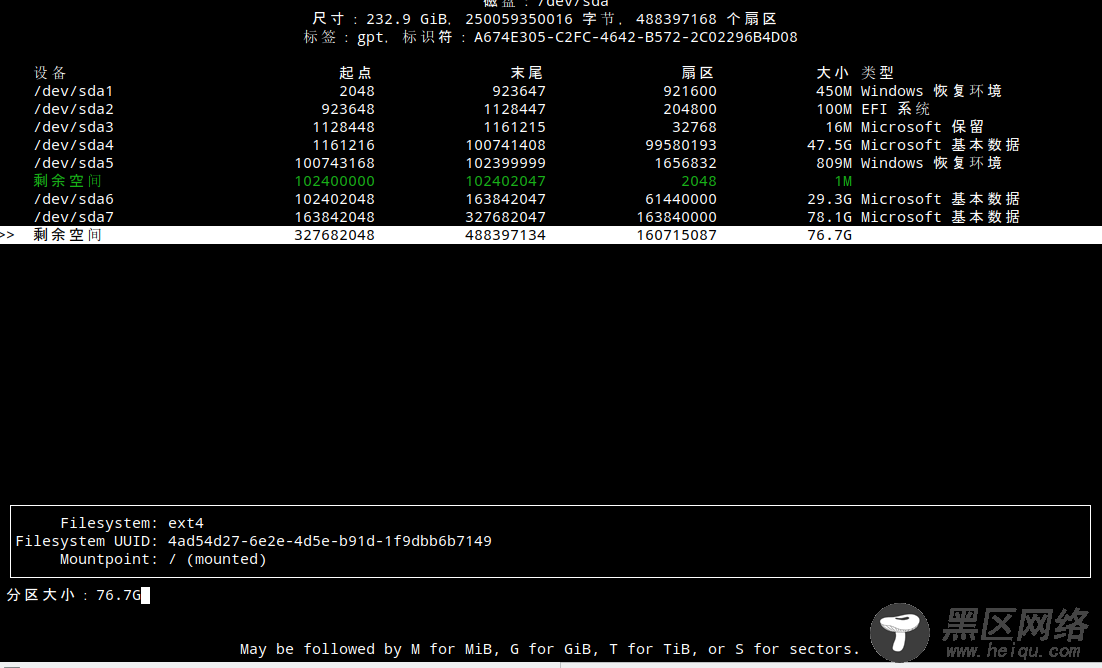Click the 设备 column header

pyautogui.click(x=50, y=72)
